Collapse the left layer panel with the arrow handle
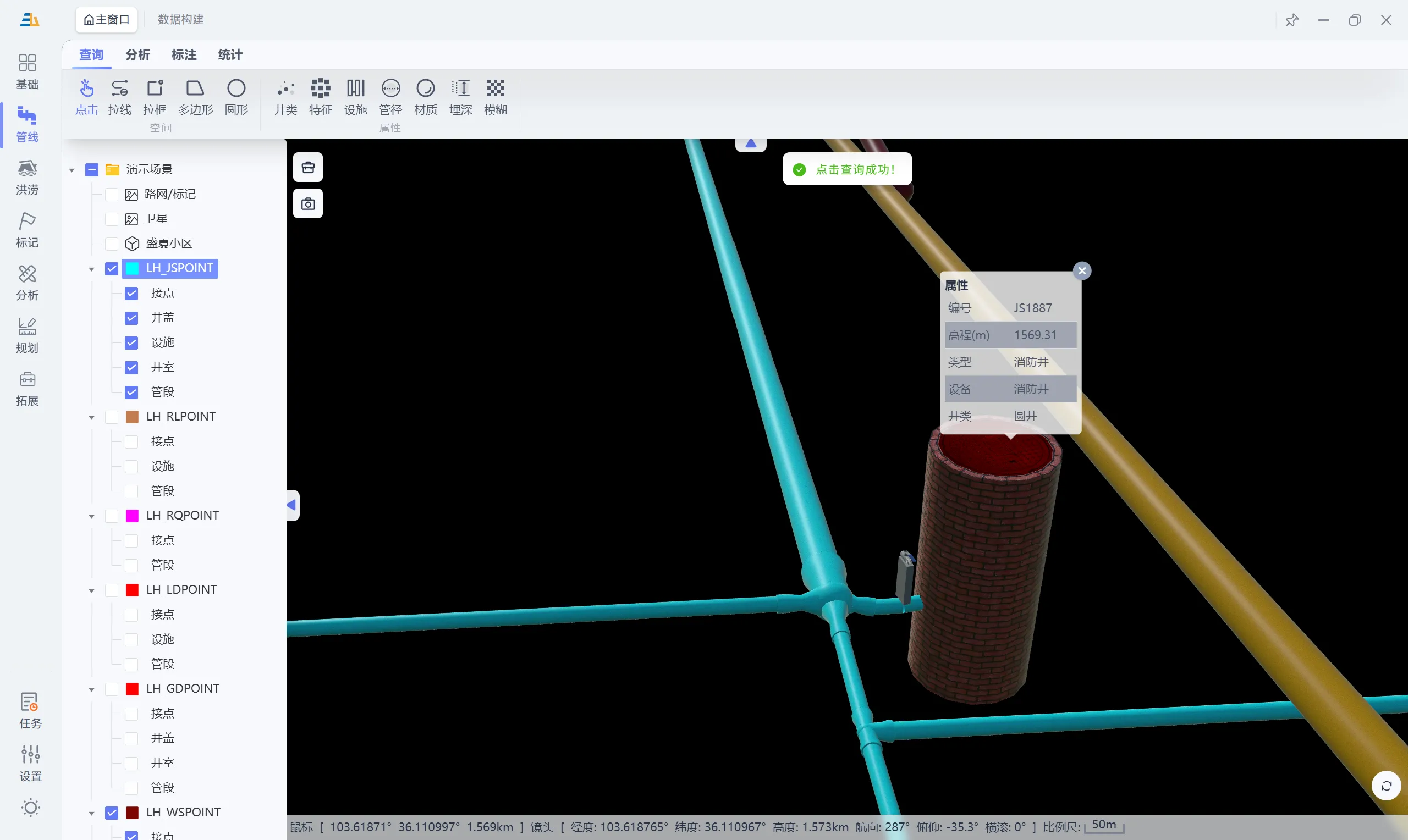Image resolution: width=1408 pixels, height=840 pixels. [x=292, y=505]
